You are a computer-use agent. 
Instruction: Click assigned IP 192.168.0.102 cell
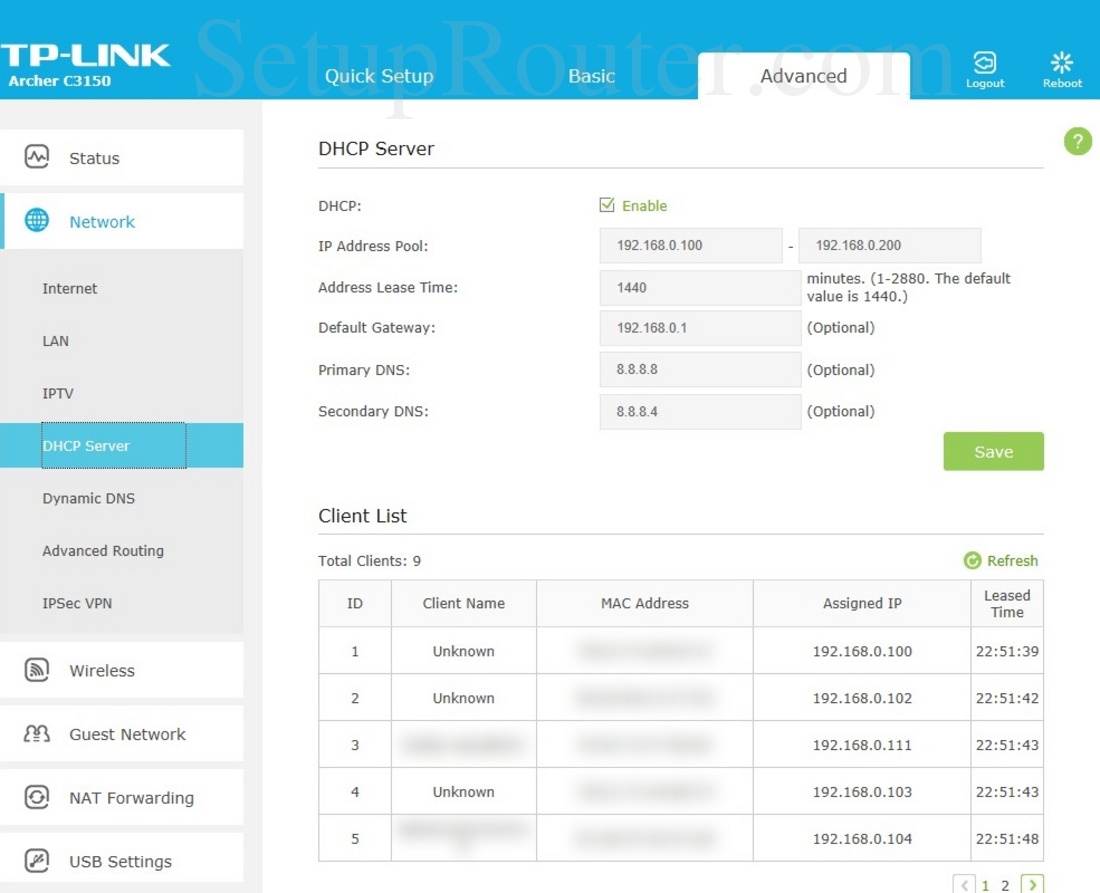pyautogui.click(x=862, y=698)
